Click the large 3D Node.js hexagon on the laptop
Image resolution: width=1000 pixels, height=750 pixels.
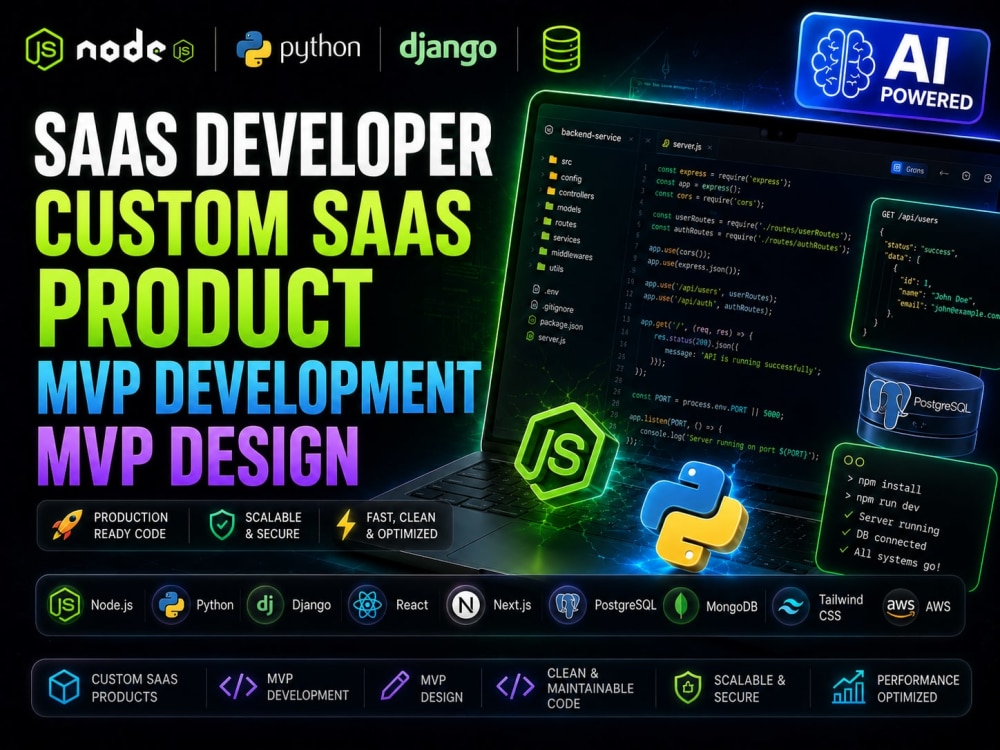pyautogui.click(x=564, y=453)
